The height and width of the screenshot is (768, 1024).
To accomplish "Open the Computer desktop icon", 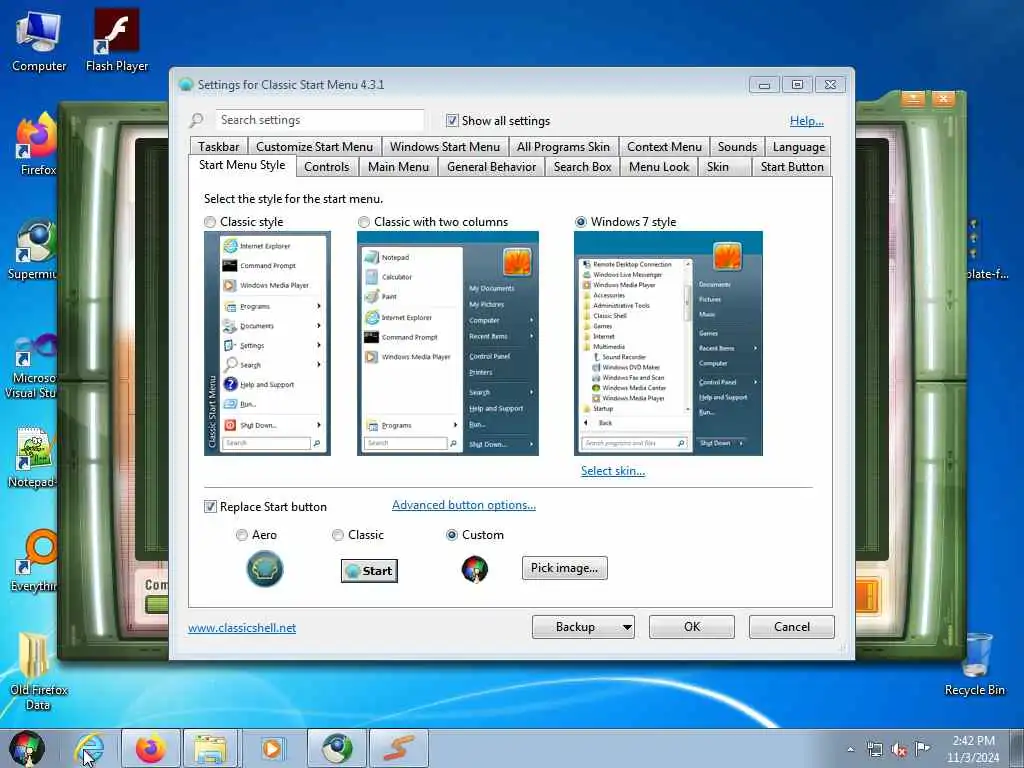I will tap(39, 40).
